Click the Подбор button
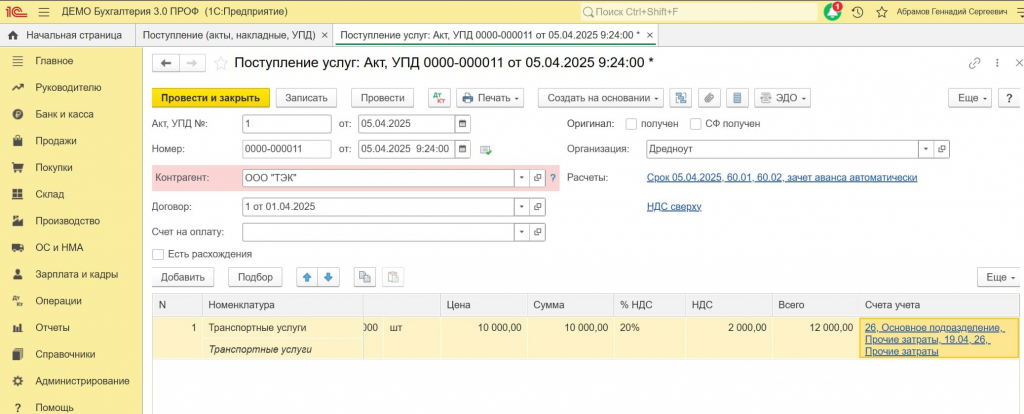This screenshot has height=414, width=1024. point(255,277)
